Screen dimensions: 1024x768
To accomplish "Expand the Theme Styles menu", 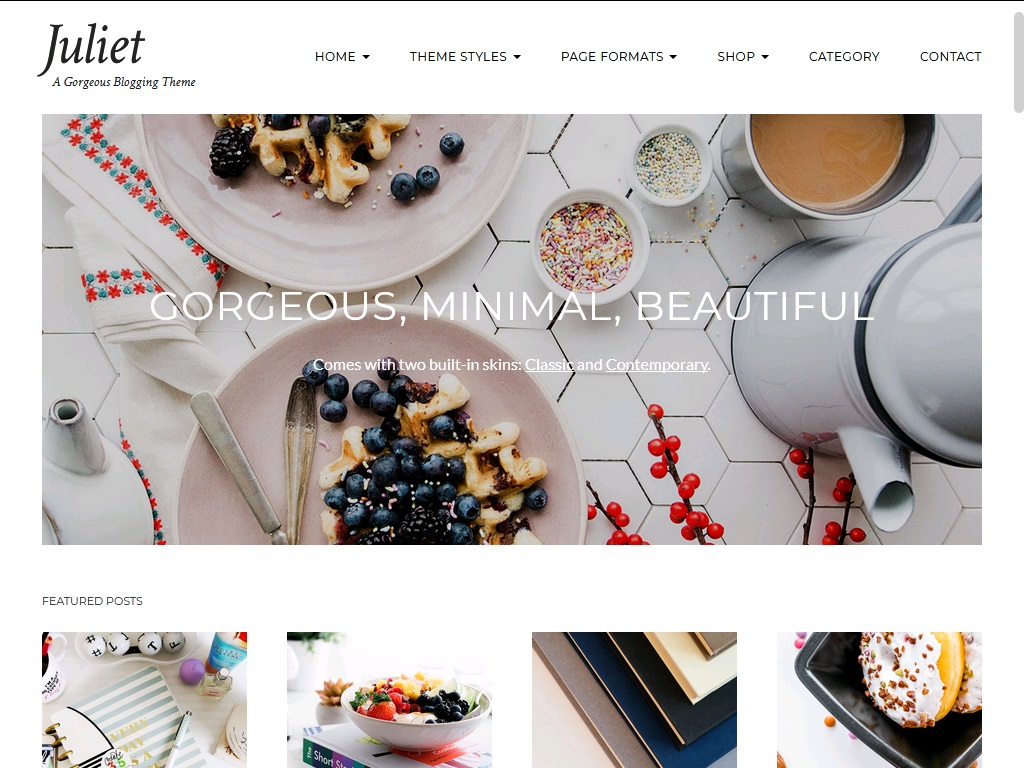I will [465, 57].
